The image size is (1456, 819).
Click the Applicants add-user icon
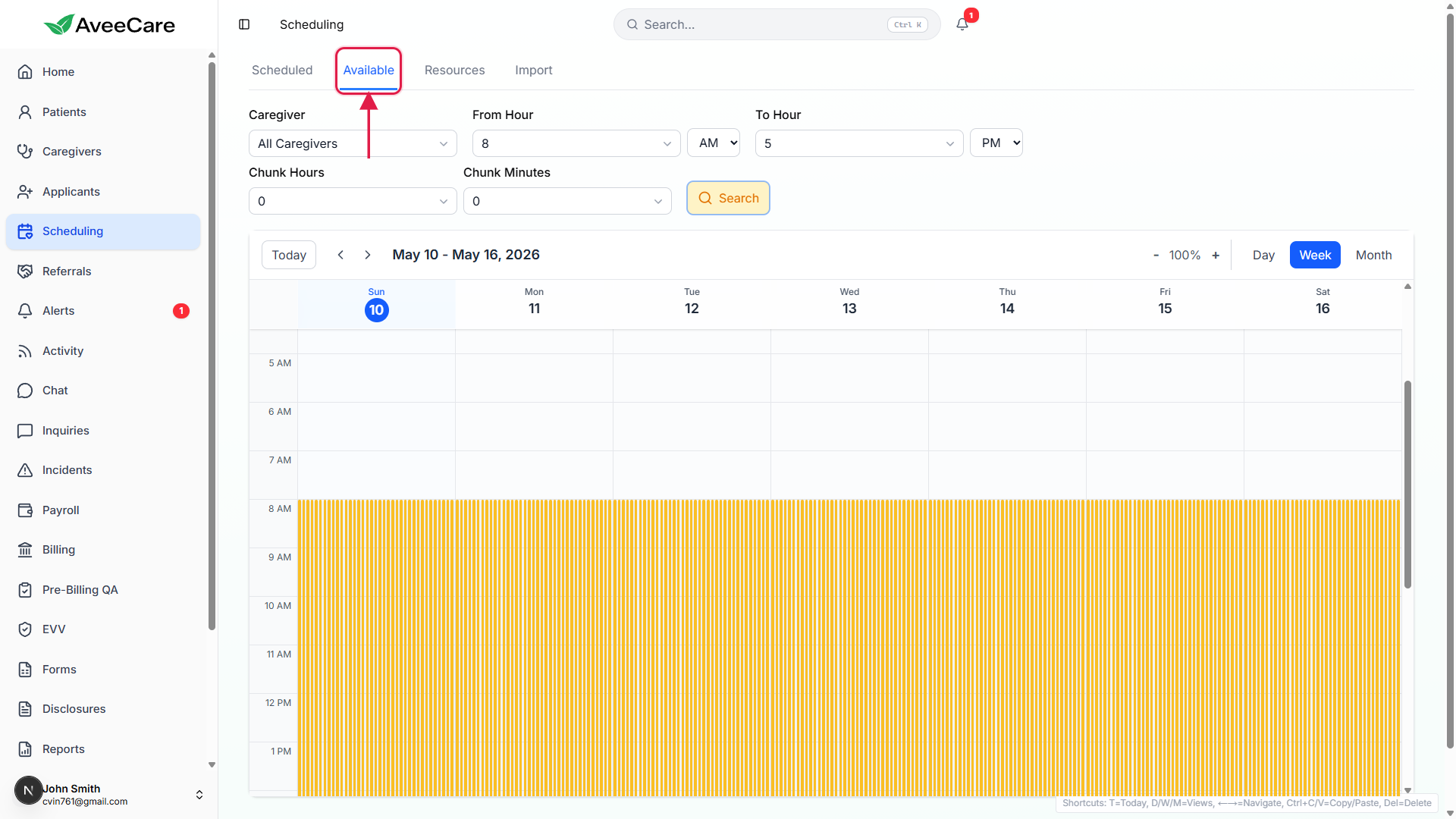(25, 192)
